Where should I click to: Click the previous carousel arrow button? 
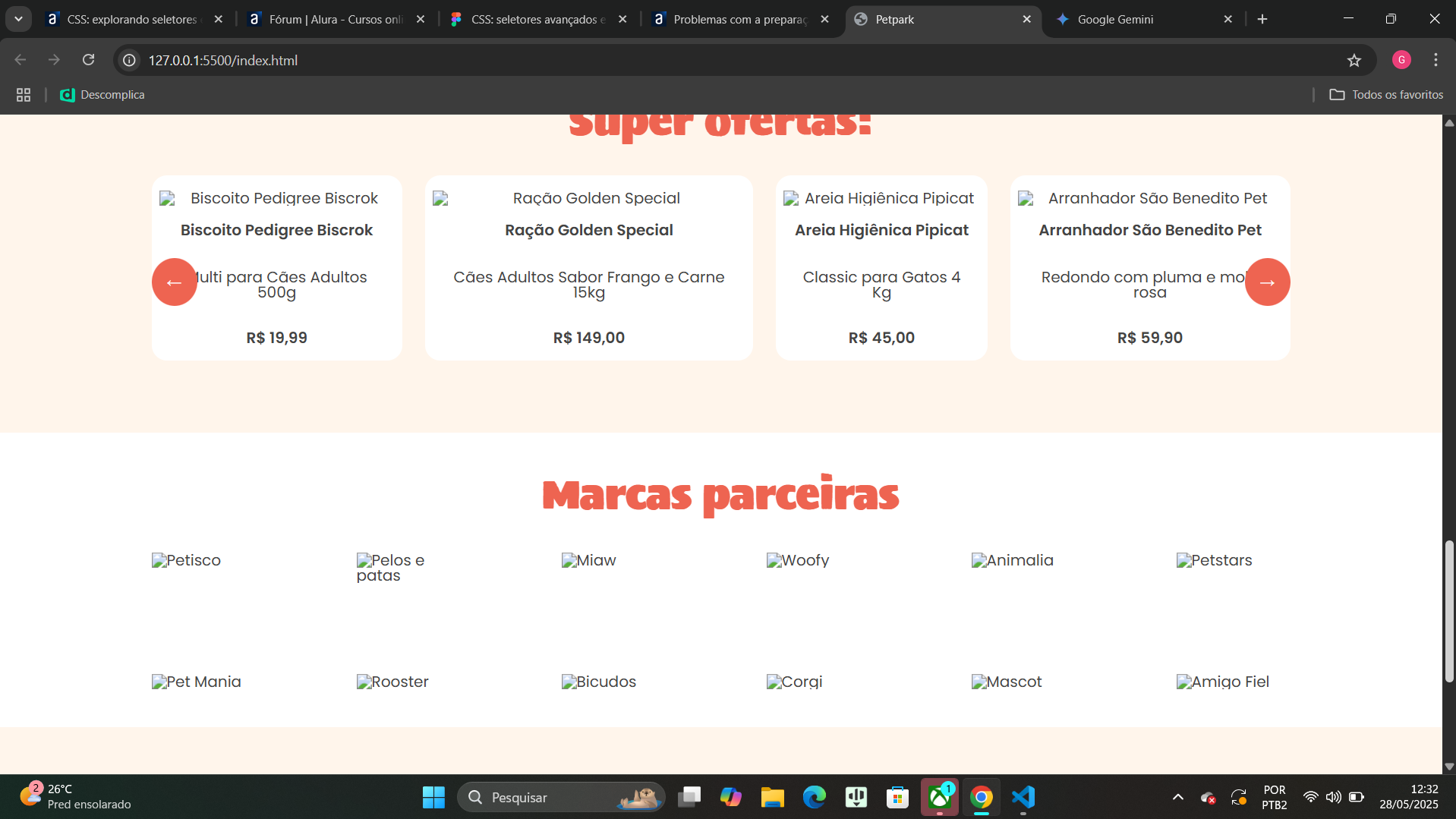174,282
